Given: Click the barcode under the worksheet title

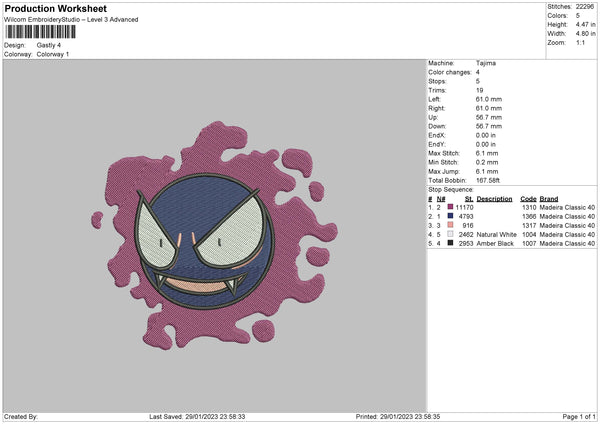Looking at the screenshot, I should pyautogui.click(x=40, y=32).
